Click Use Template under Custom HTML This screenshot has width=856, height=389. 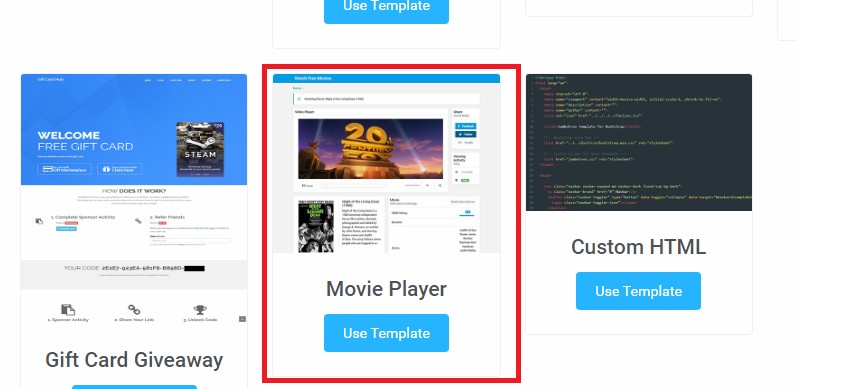point(638,291)
